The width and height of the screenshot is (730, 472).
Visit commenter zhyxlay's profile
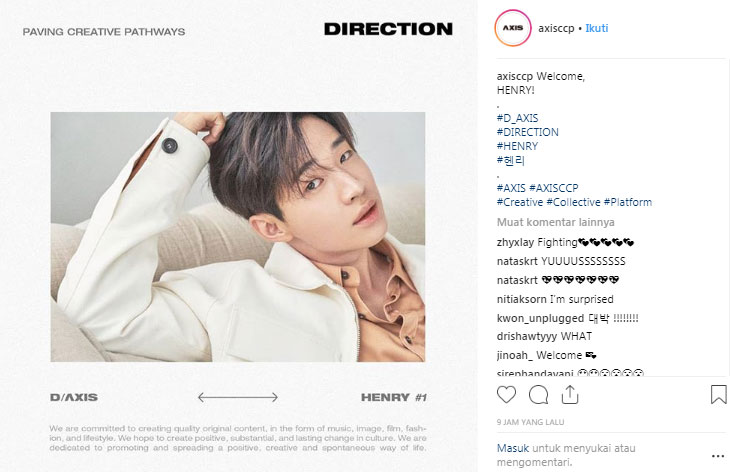(515, 243)
